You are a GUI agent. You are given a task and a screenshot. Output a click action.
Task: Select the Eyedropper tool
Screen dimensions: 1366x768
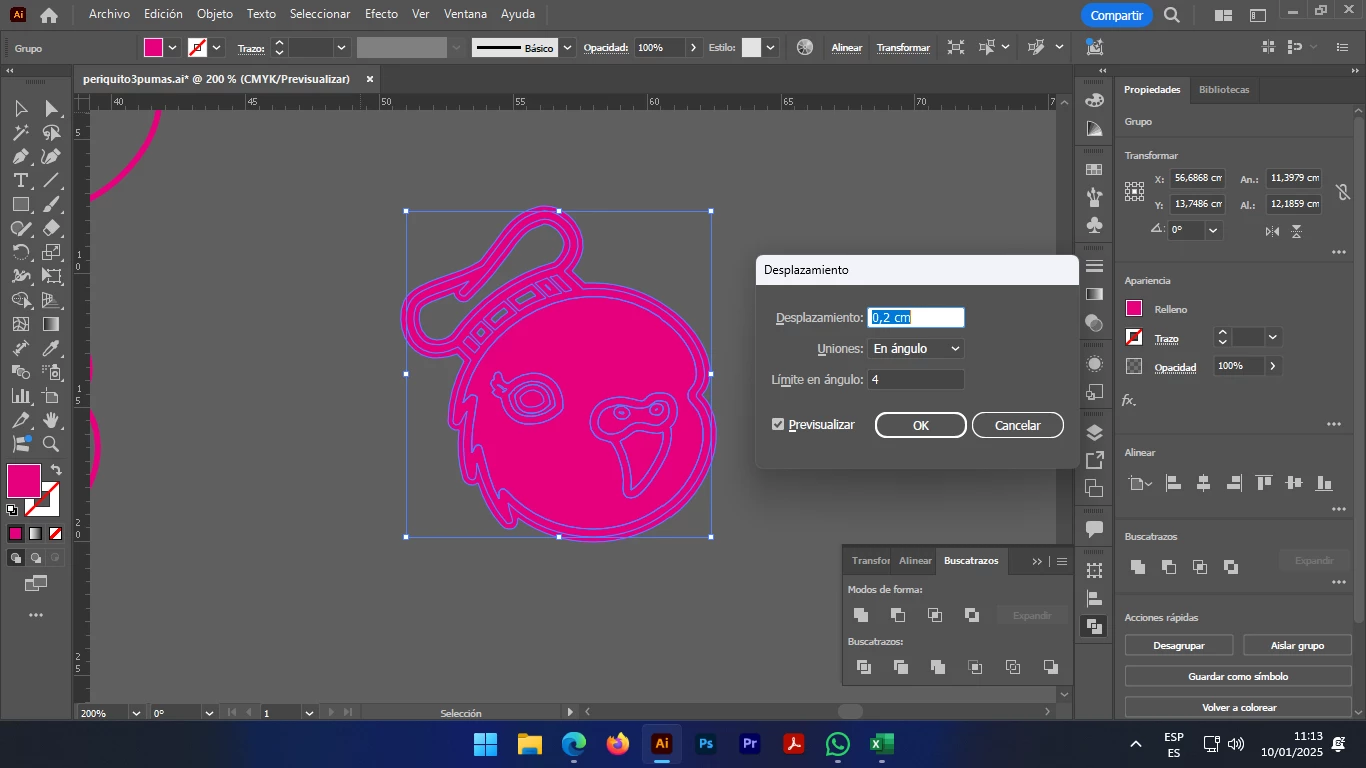[51, 348]
